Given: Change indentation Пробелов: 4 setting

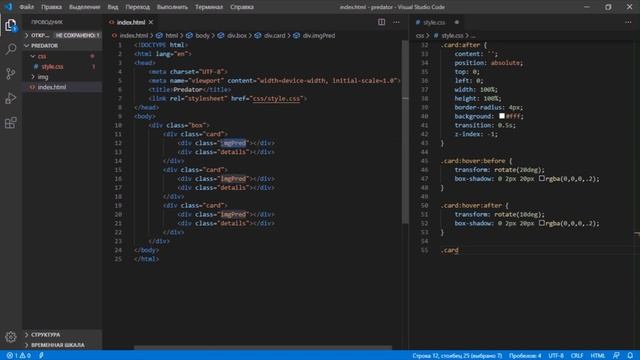Looking at the screenshot, I should pyautogui.click(x=525, y=356).
